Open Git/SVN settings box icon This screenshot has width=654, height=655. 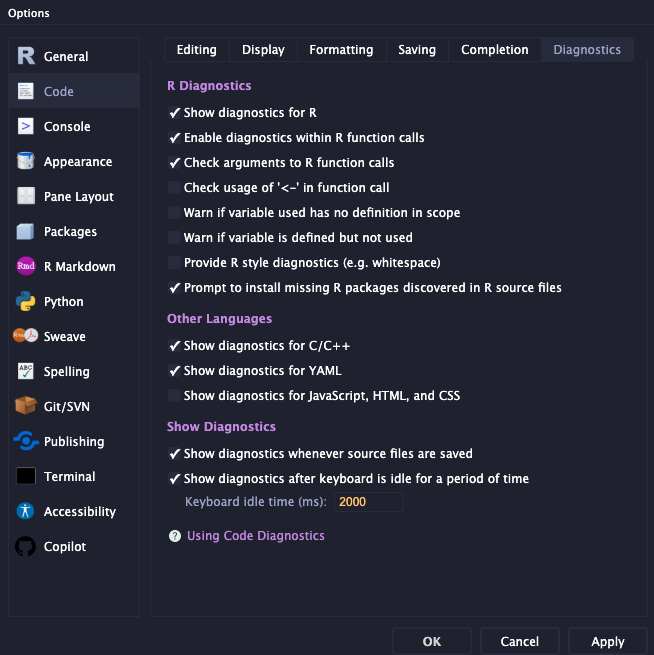click(x=26, y=407)
